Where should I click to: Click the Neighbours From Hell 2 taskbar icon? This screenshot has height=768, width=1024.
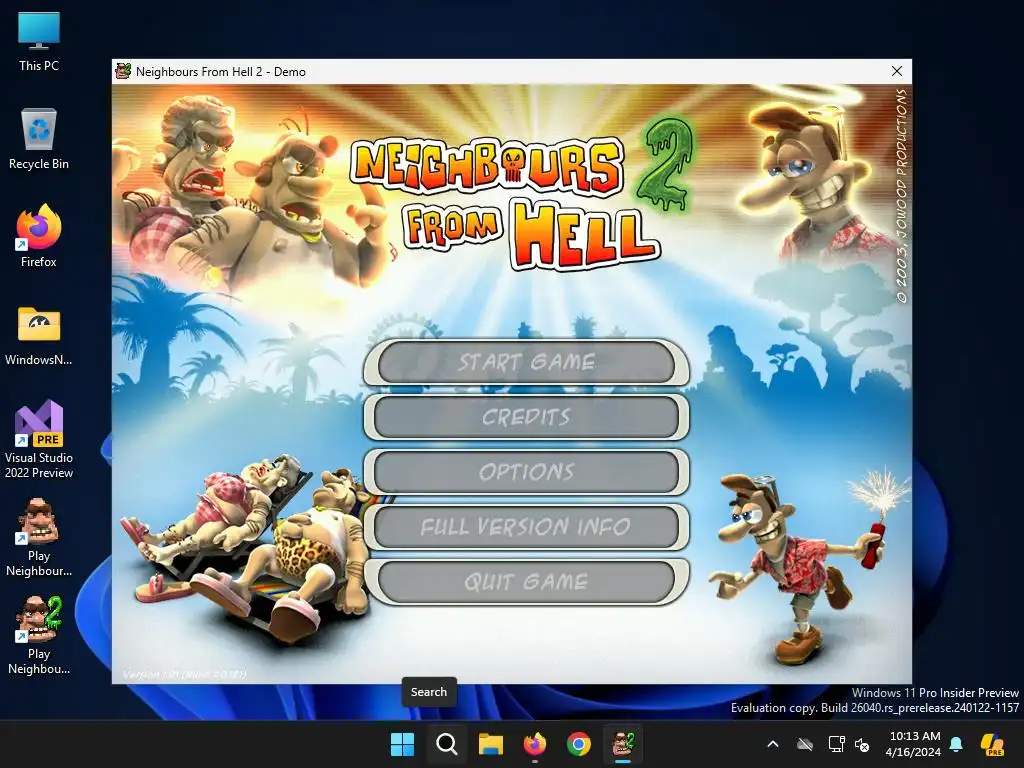coord(623,744)
